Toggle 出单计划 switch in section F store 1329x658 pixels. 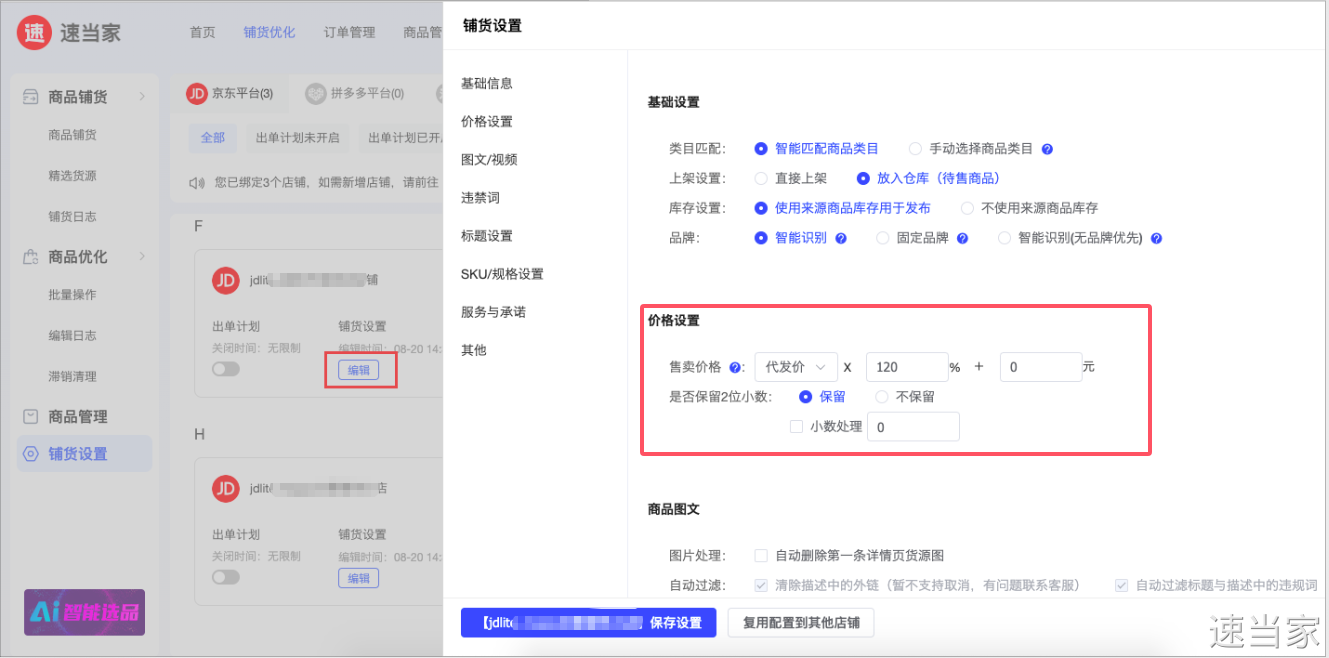226,369
